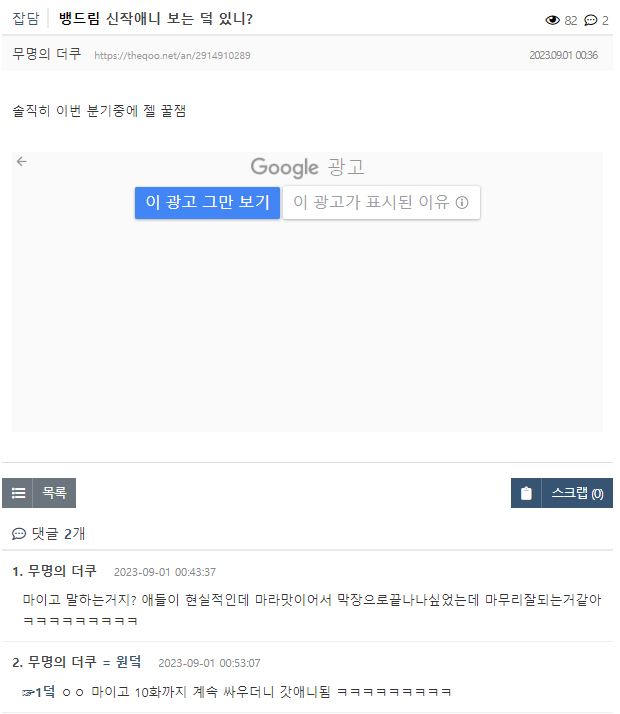Open the theqoo.net post URL link
620x714 pixels.
[x=172, y=55]
